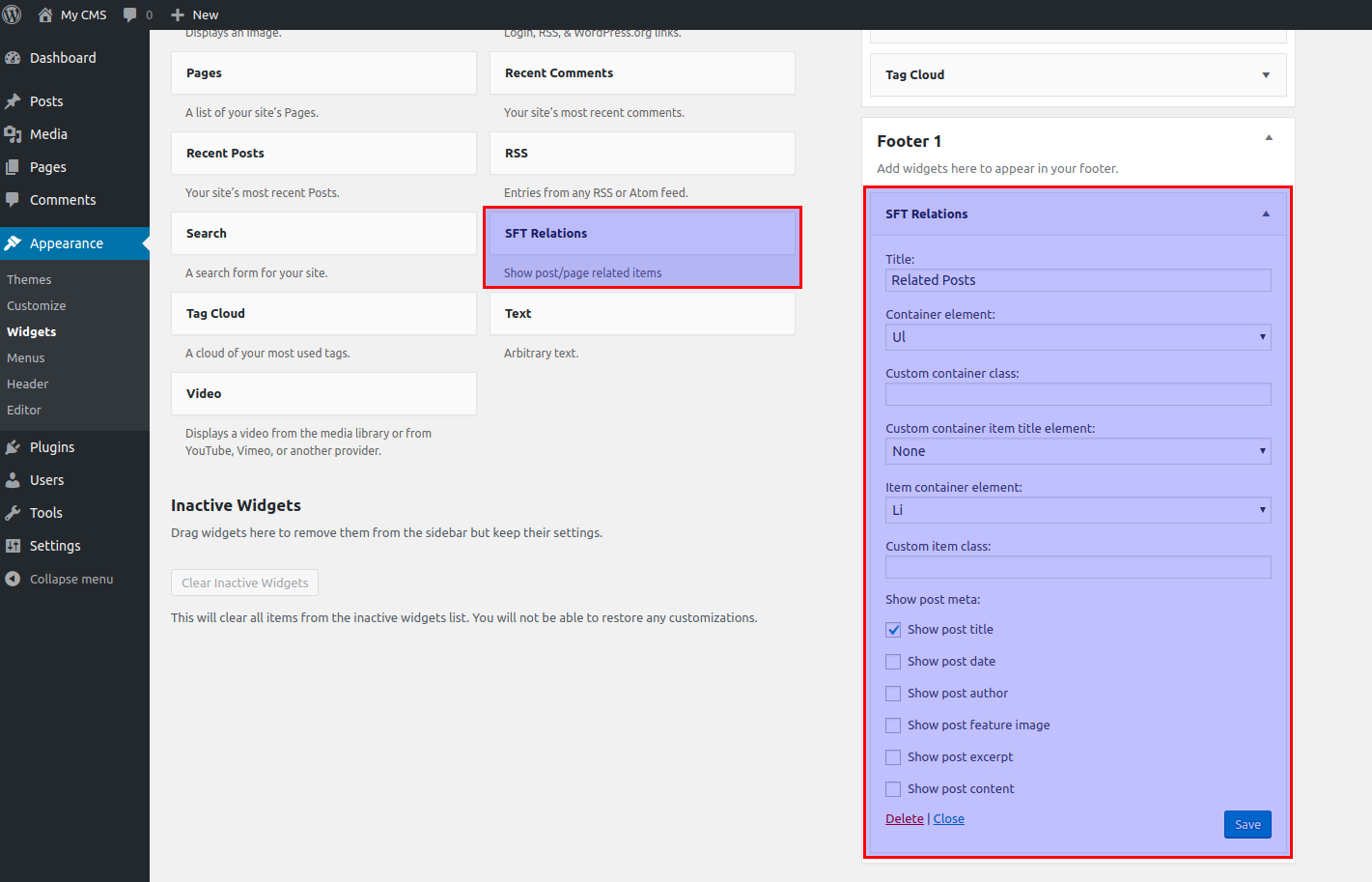
Task: Expand the Tag Cloud sidebar widget
Action: tap(1266, 75)
